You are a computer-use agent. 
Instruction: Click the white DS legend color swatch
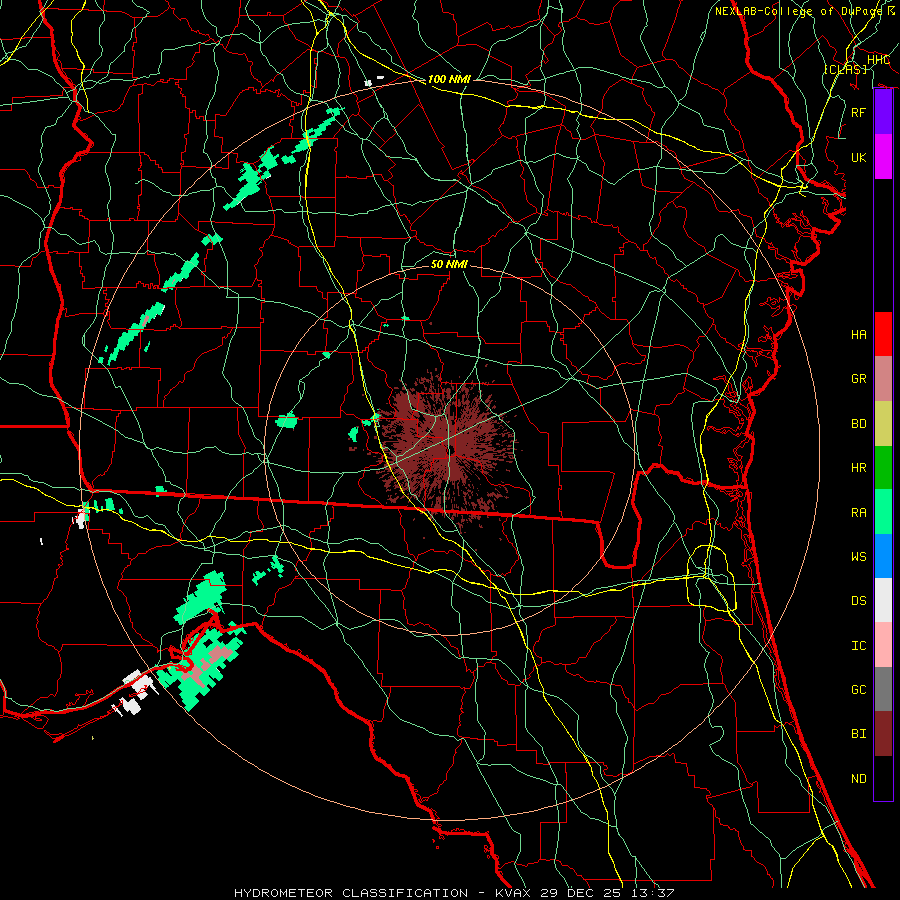[883, 600]
